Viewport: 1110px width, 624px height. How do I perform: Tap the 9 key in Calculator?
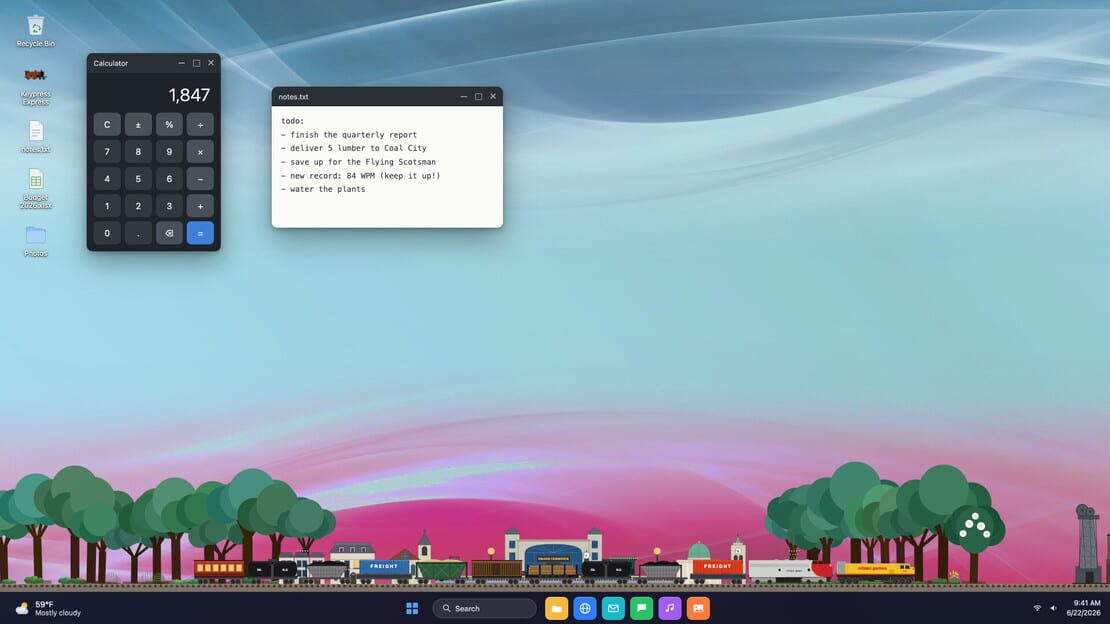point(169,152)
